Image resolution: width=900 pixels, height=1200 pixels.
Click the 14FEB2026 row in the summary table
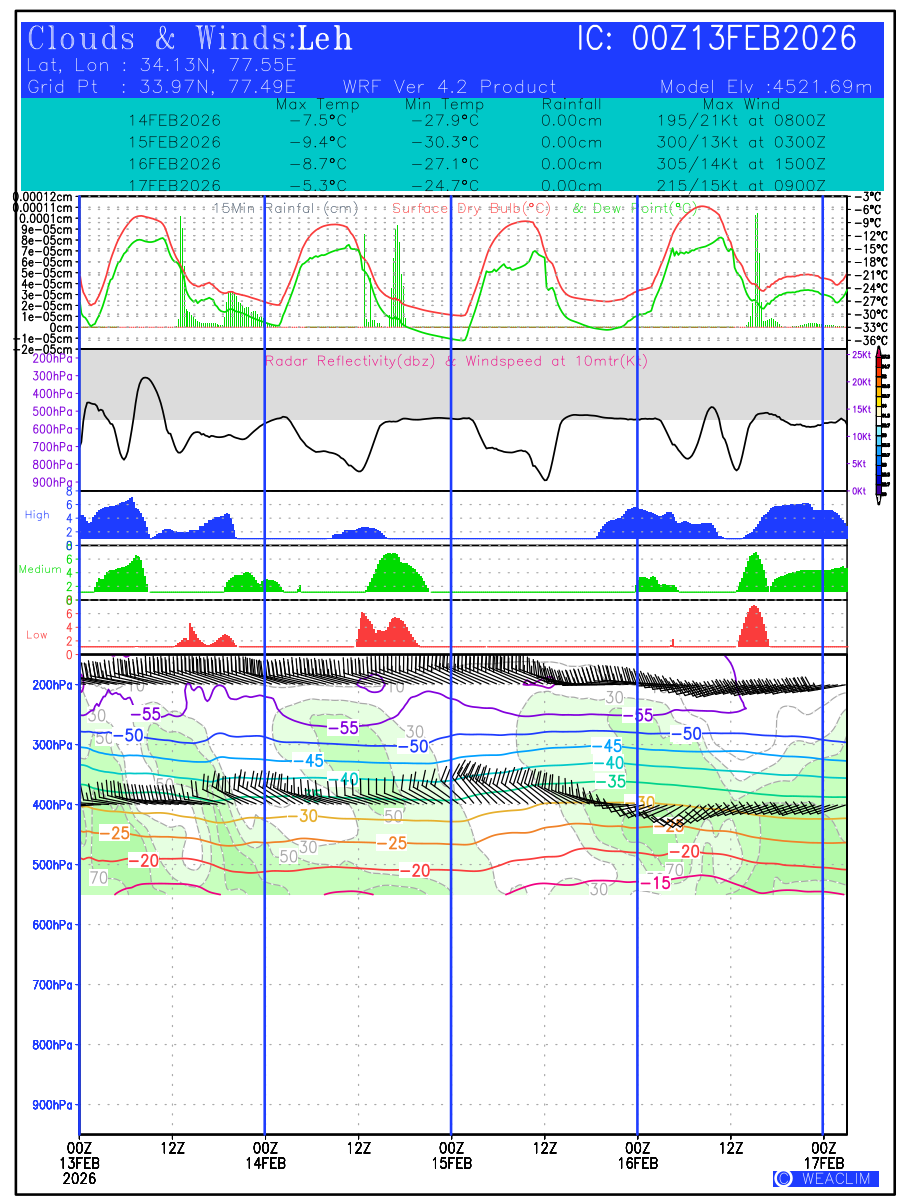click(x=175, y=120)
